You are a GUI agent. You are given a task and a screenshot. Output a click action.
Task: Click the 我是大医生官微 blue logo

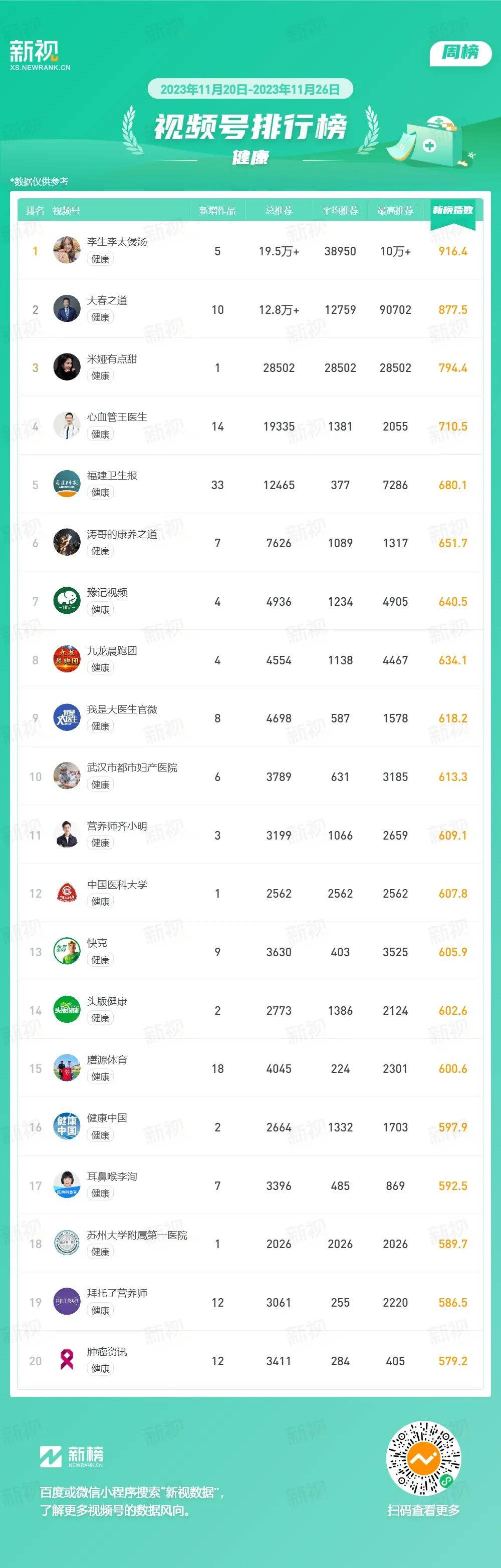pyautogui.click(x=67, y=717)
